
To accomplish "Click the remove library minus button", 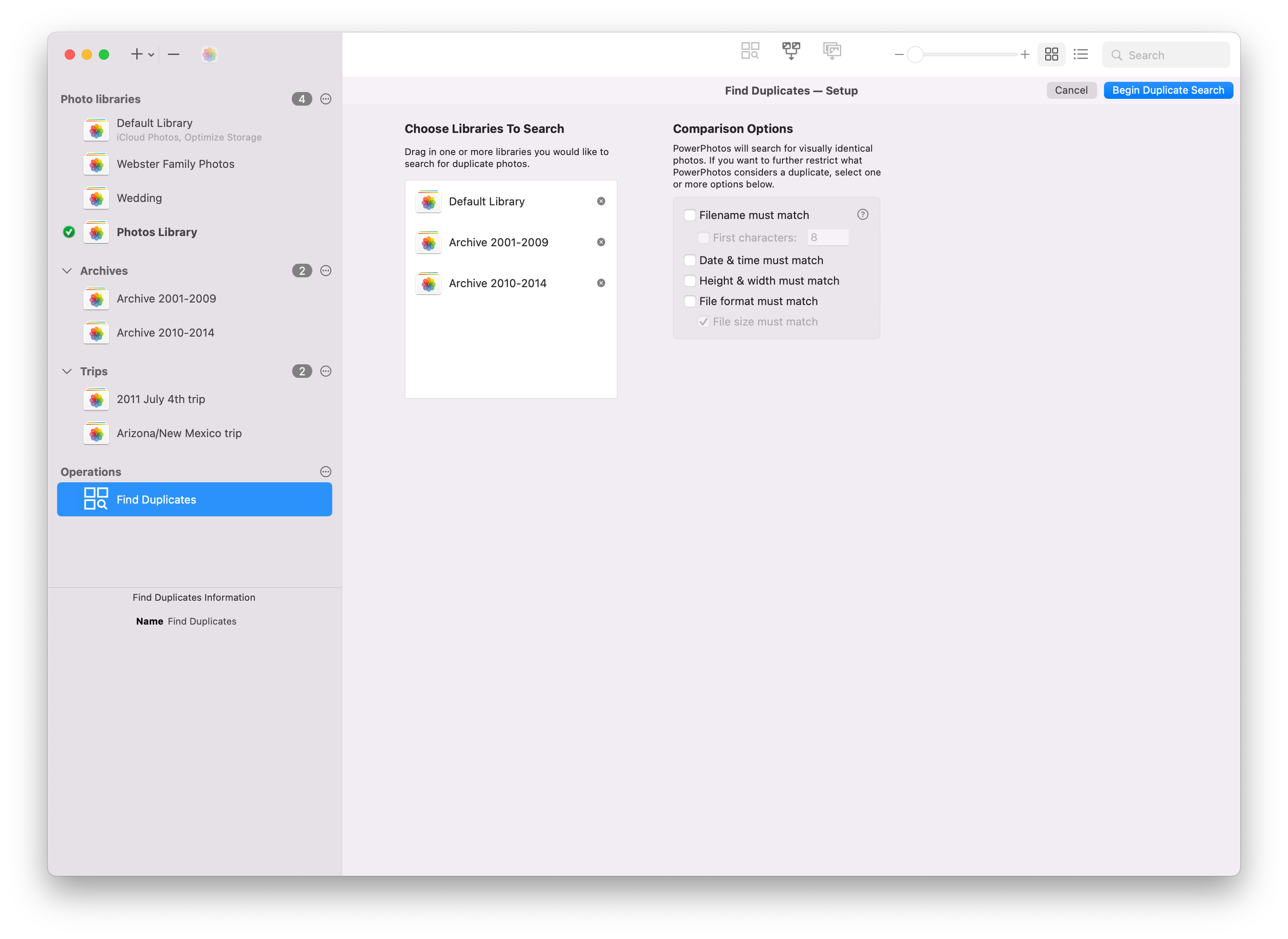I will pyautogui.click(x=174, y=55).
